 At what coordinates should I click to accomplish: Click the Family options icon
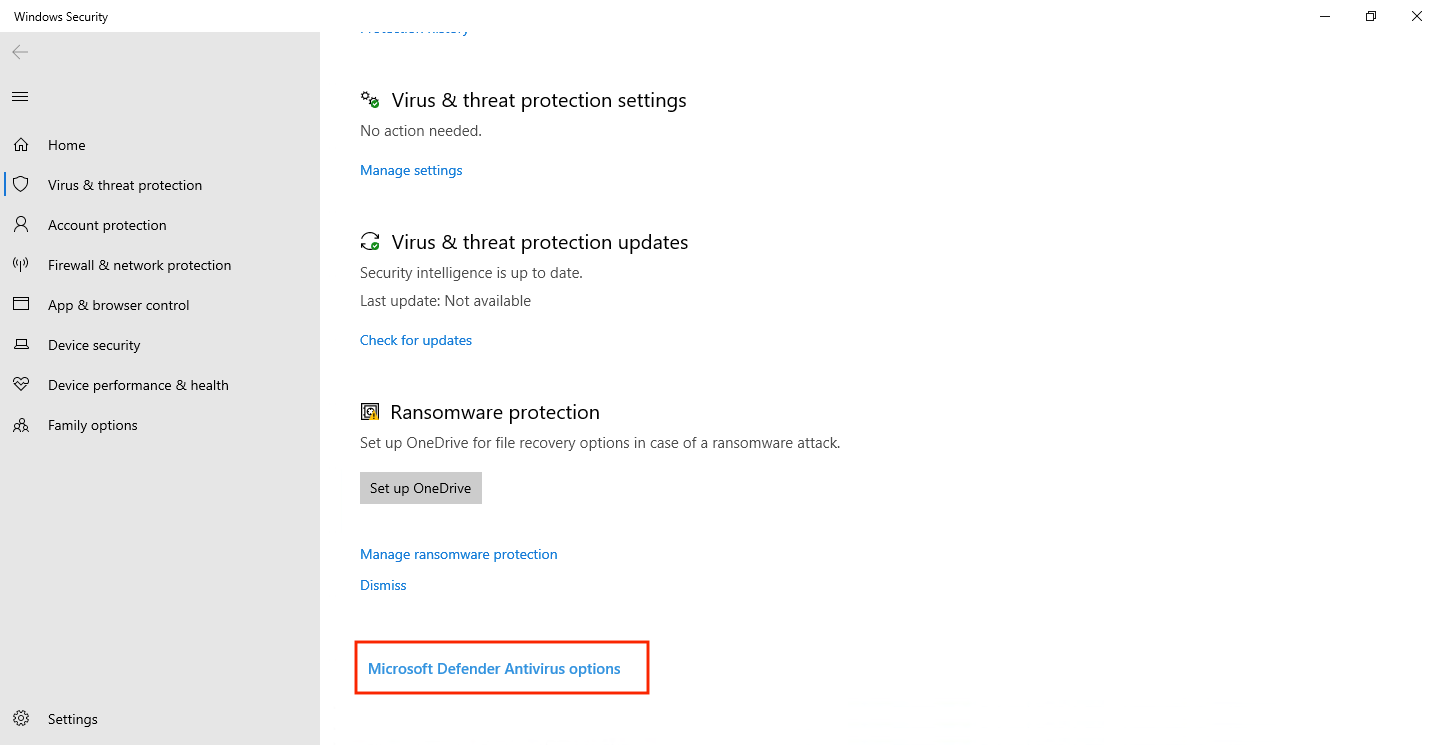point(21,424)
